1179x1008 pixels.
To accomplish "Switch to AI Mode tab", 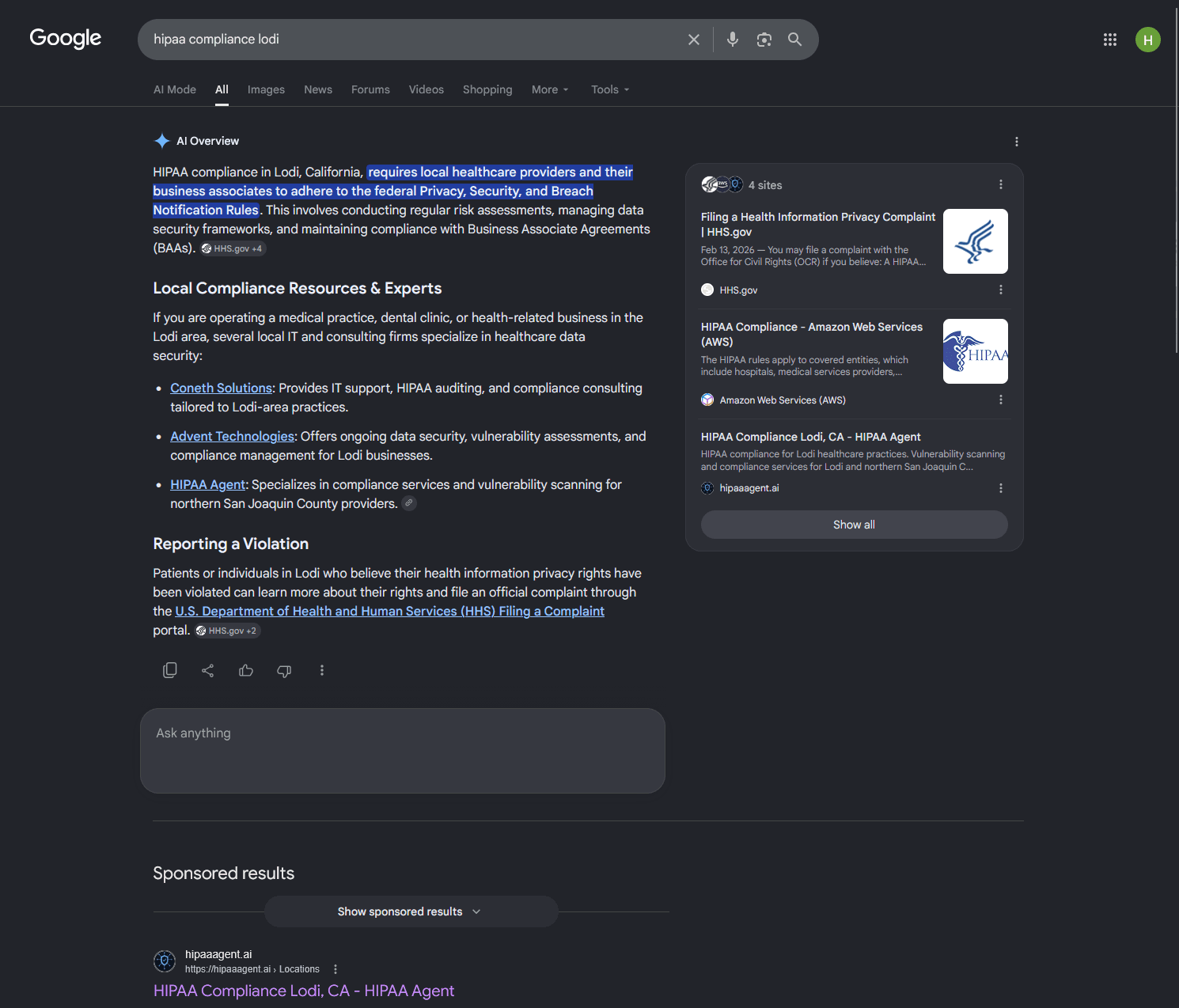I will (x=175, y=89).
